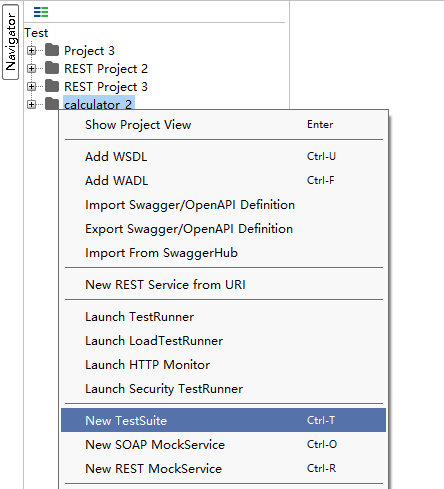This screenshot has width=444, height=489.
Task: Choose New SOAP MockService
Action: click(x=223, y=445)
